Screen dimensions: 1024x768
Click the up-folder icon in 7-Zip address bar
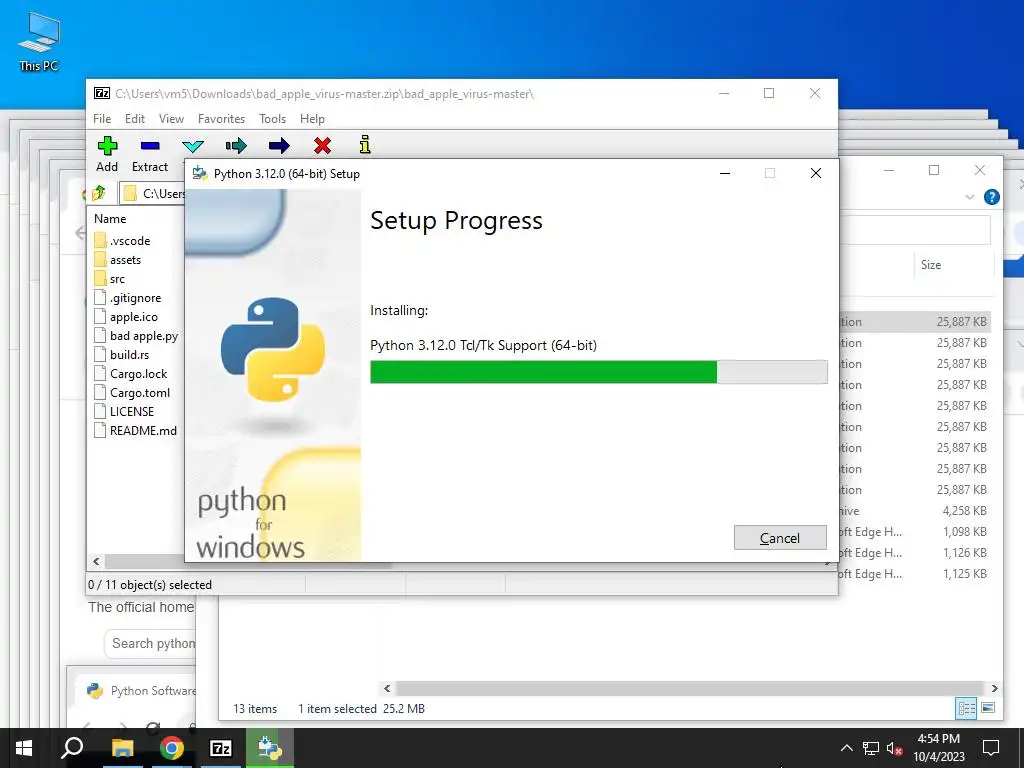[98, 193]
